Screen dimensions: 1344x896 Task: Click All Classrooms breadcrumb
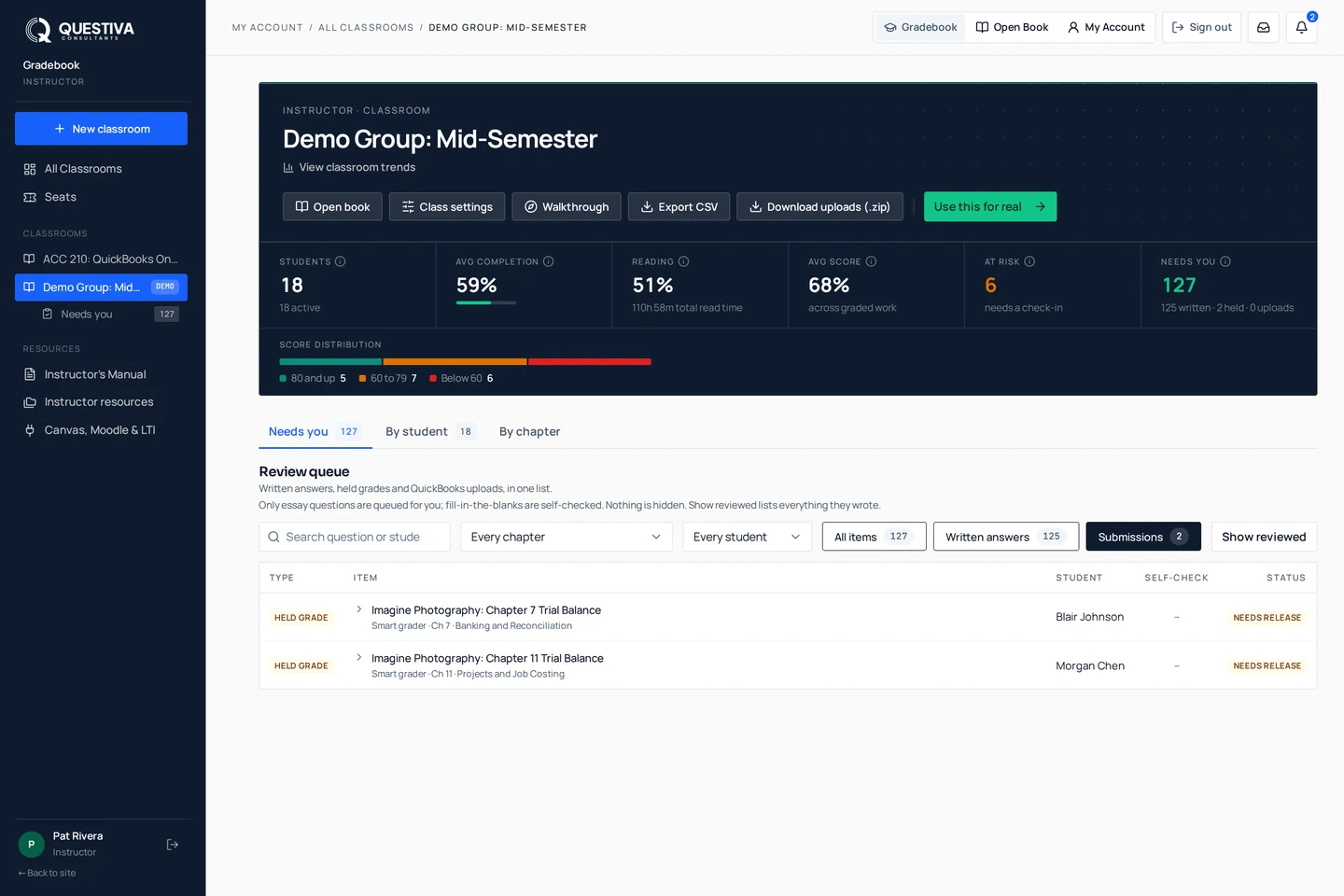(366, 28)
